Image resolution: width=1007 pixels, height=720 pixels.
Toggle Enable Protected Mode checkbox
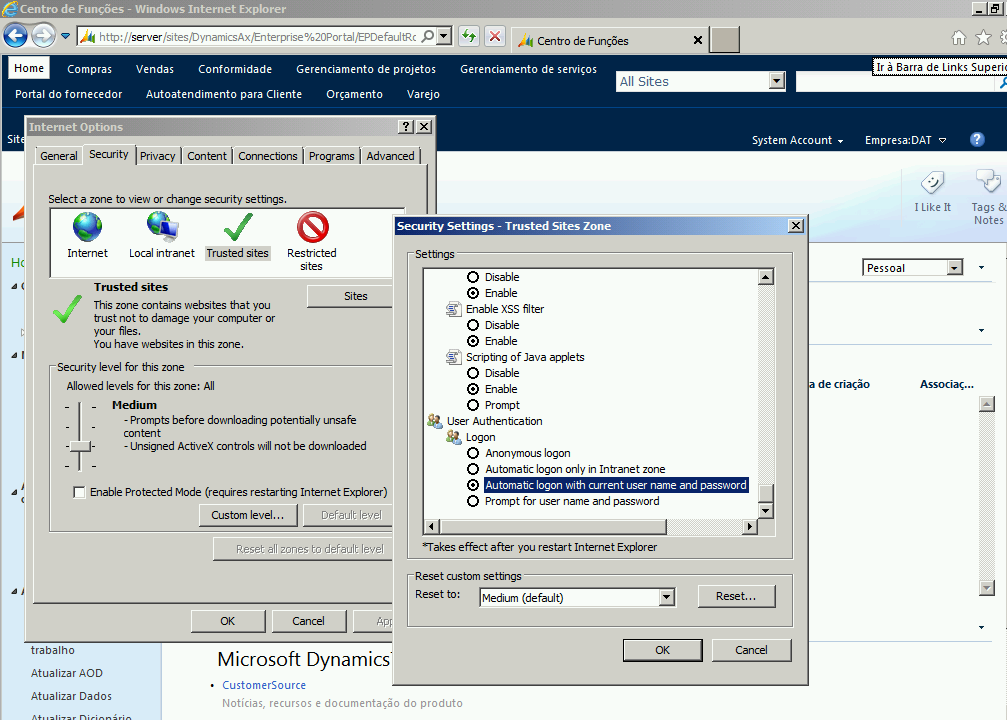tap(79, 492)
